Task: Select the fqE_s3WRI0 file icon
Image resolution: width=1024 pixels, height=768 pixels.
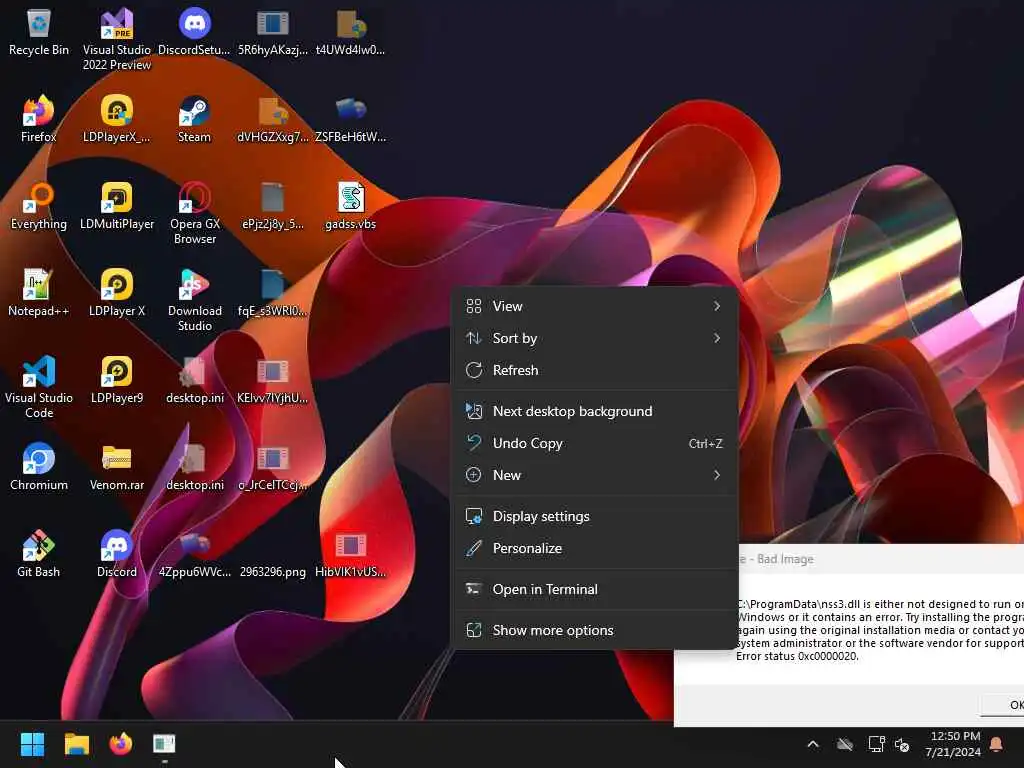Action: (273, 293)
